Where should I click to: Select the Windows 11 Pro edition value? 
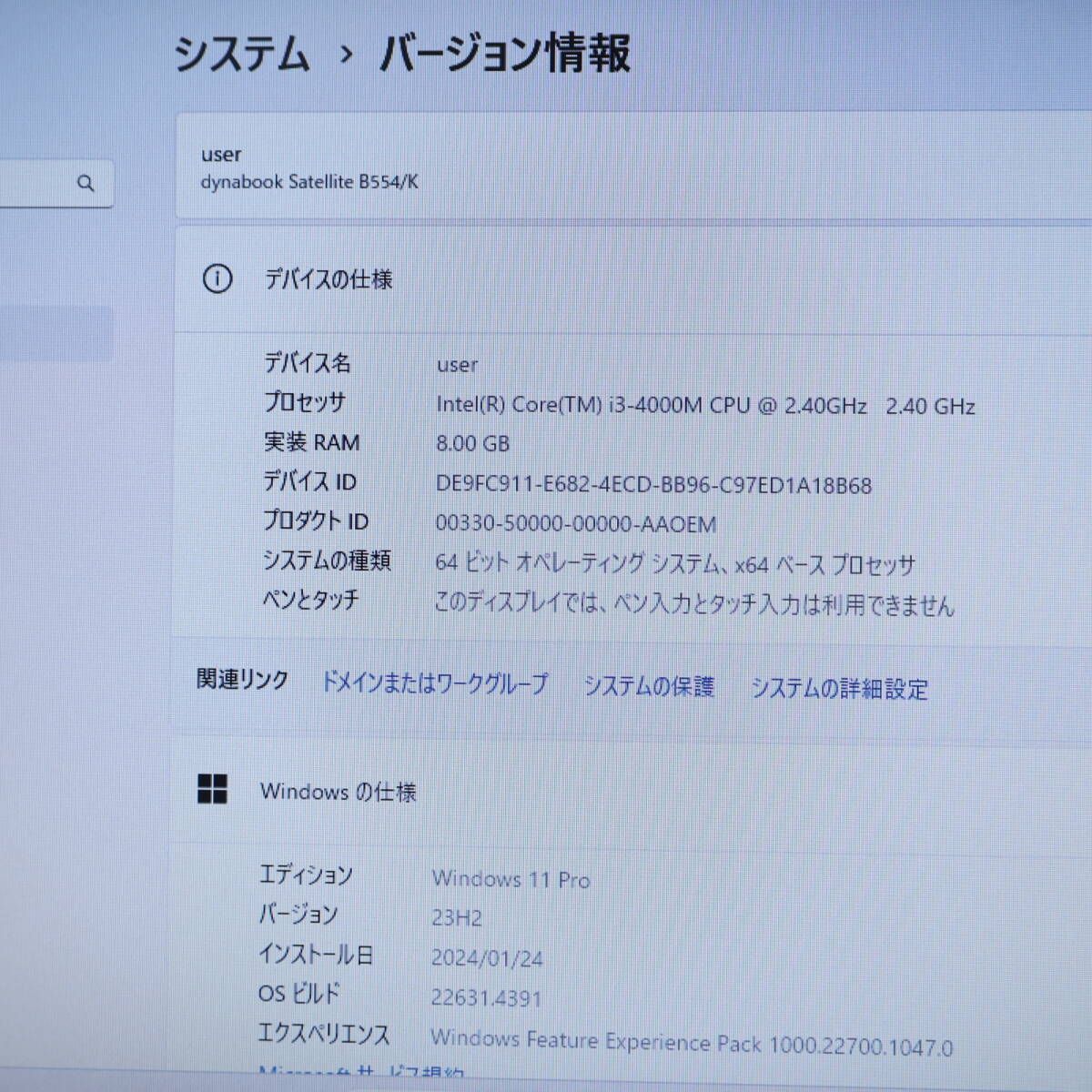511,879
